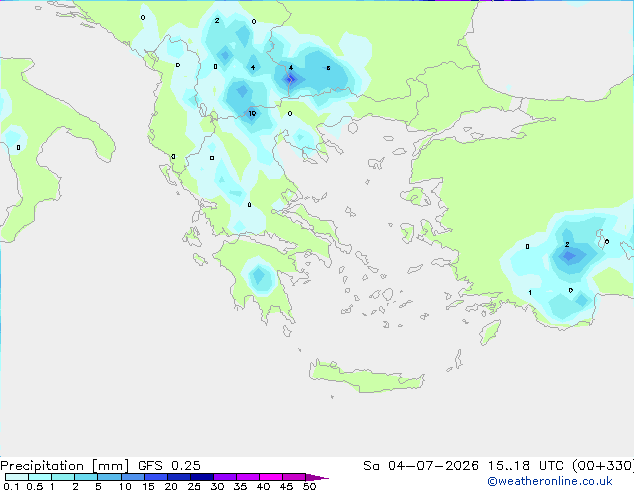Pick the 1–2 mm legend color box
Image resolution: width=634 pixels, height=490 pixels.
tap(63, 477)
